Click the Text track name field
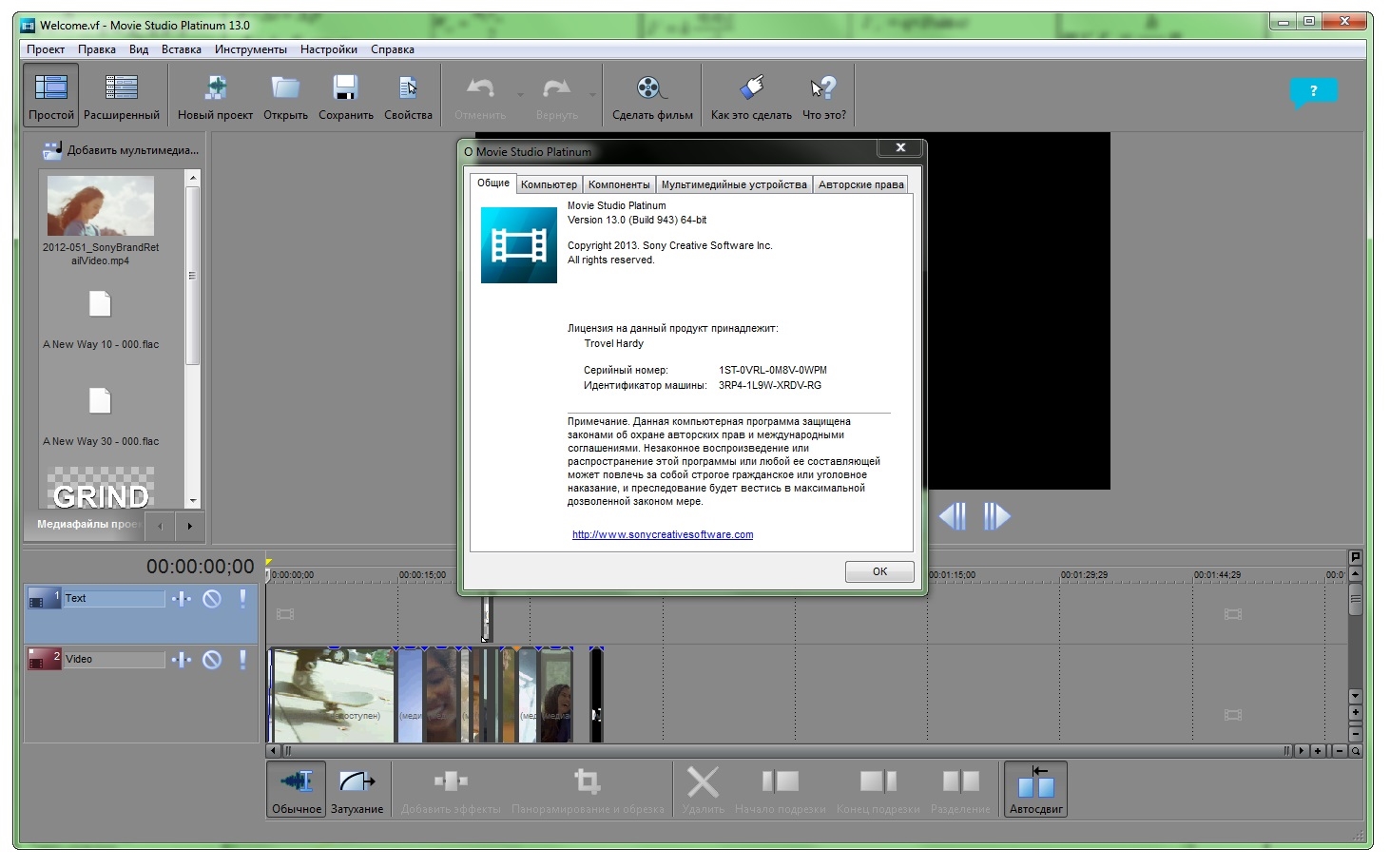This screenshot has height=868, width=1390. (x=114, y=598)
